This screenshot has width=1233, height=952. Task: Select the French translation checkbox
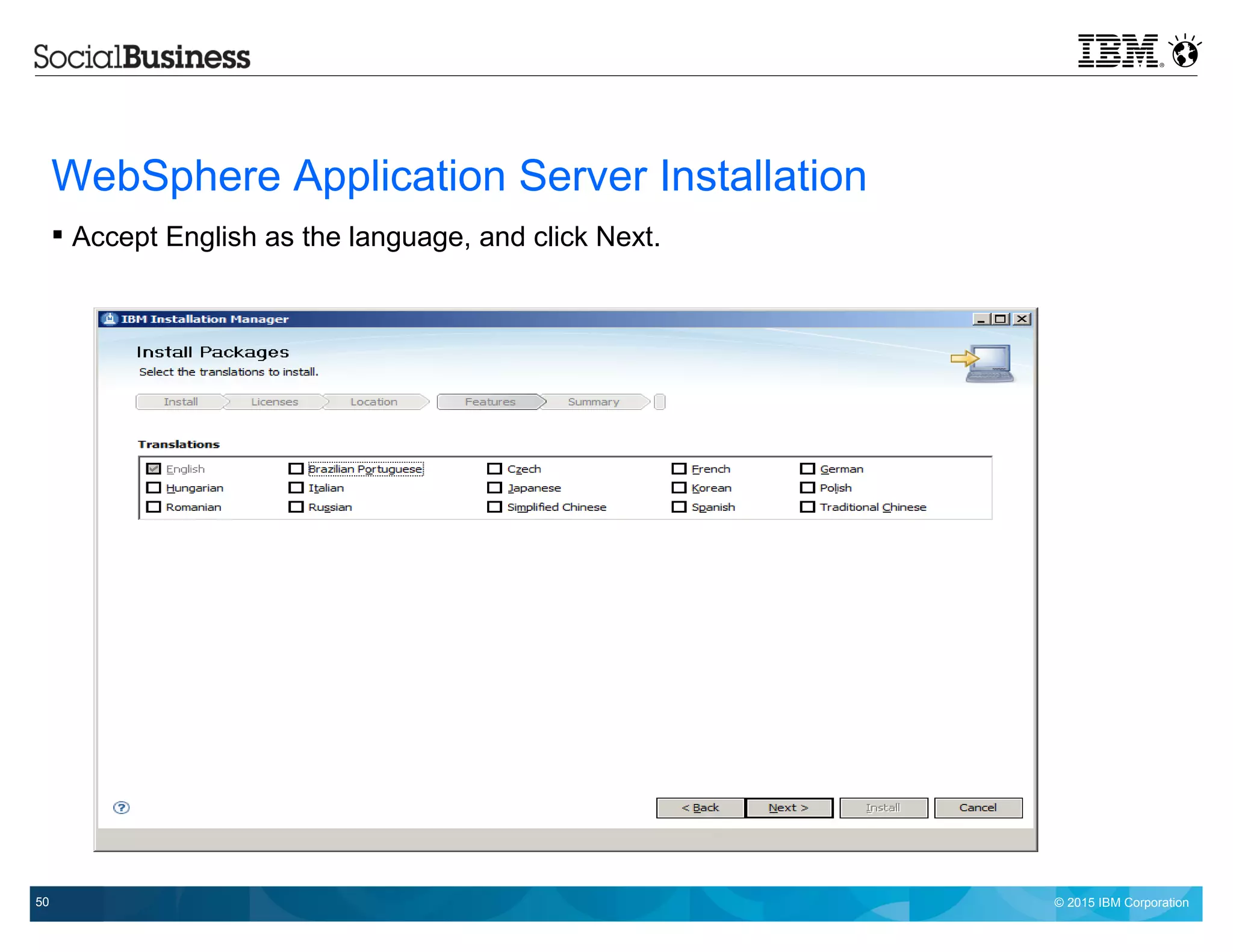pyautogui.click(x=679, y=469)
